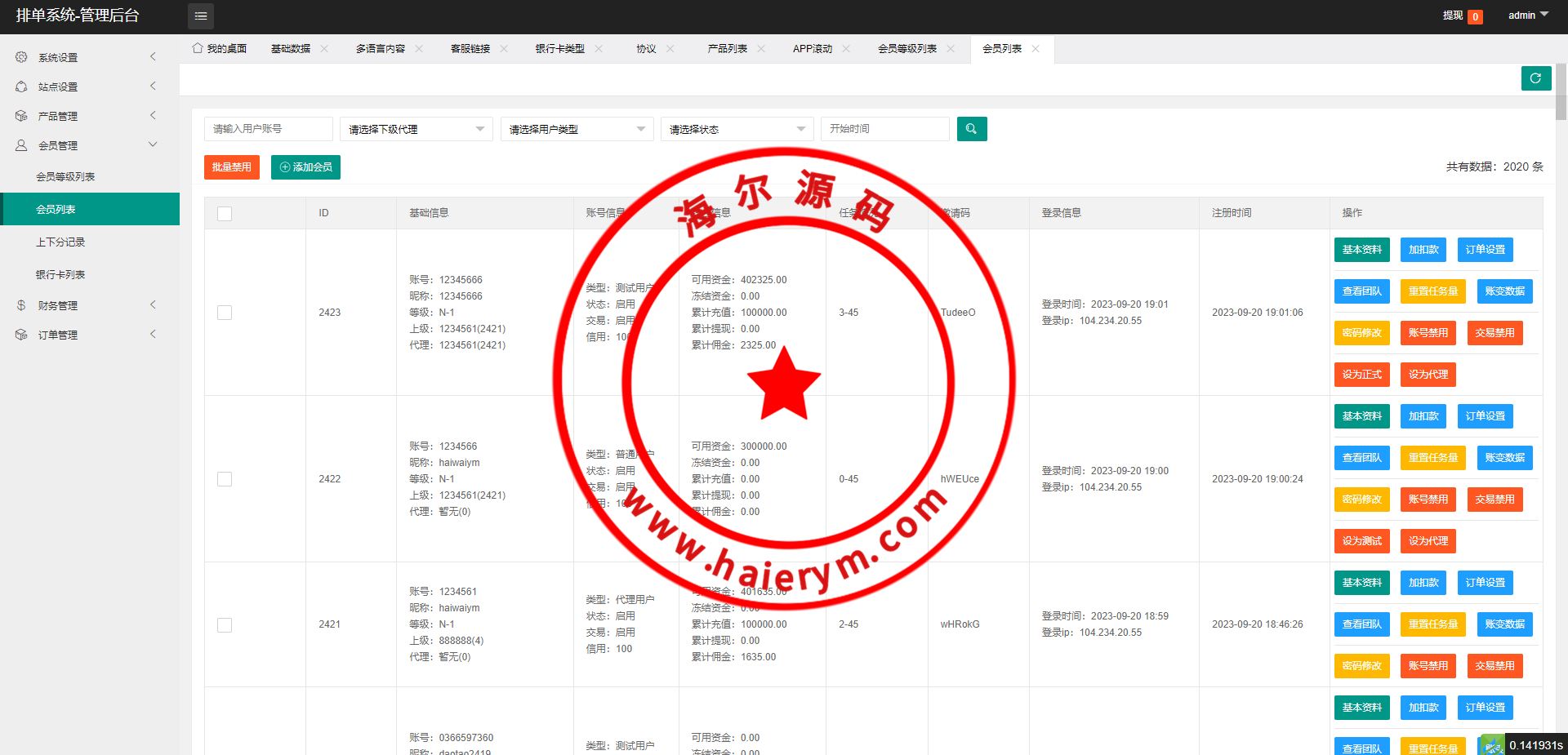This screenshot has width=1568, height=755.
Task: Open the 请选择下级代理 dropdown
Action: pyautogui.click(x=416, y=129)
